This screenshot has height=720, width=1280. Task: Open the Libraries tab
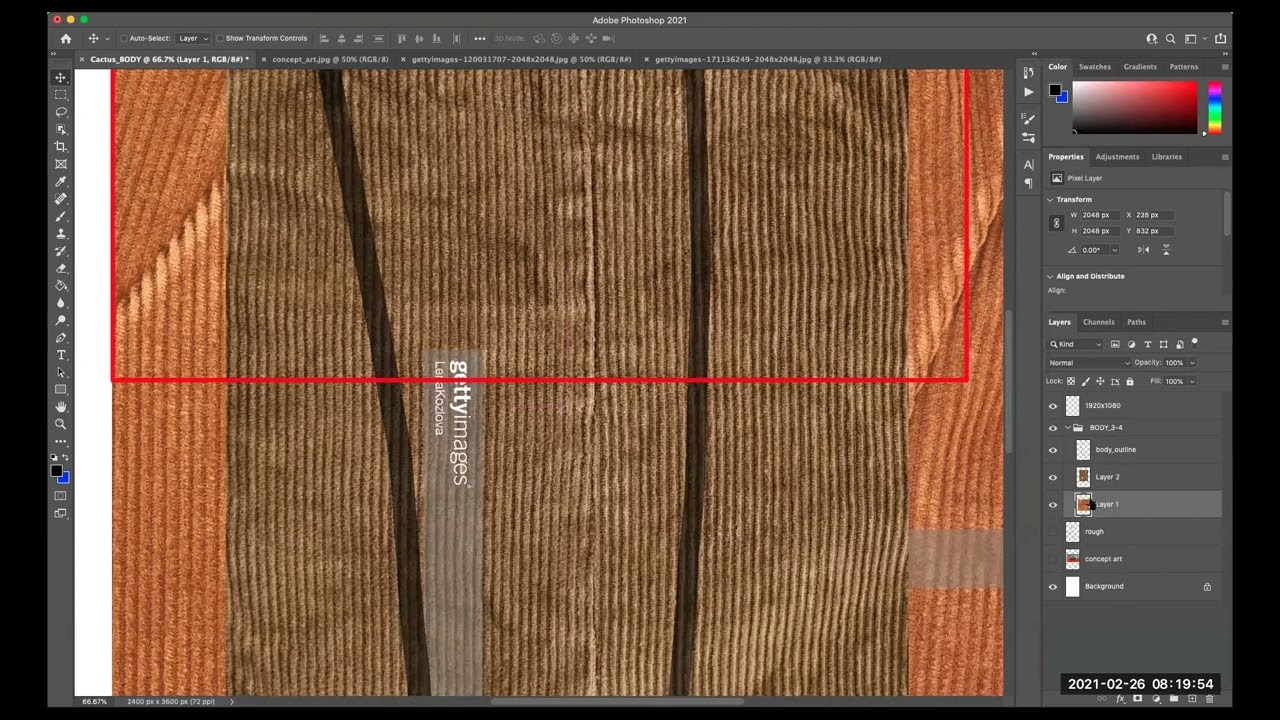pyautogui.click(x=1166, y=157)
